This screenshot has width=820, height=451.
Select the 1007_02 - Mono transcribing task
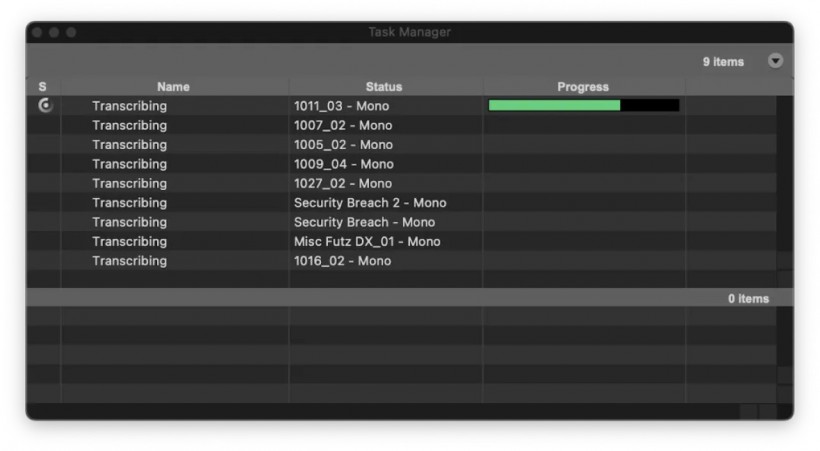click(402, 126)
